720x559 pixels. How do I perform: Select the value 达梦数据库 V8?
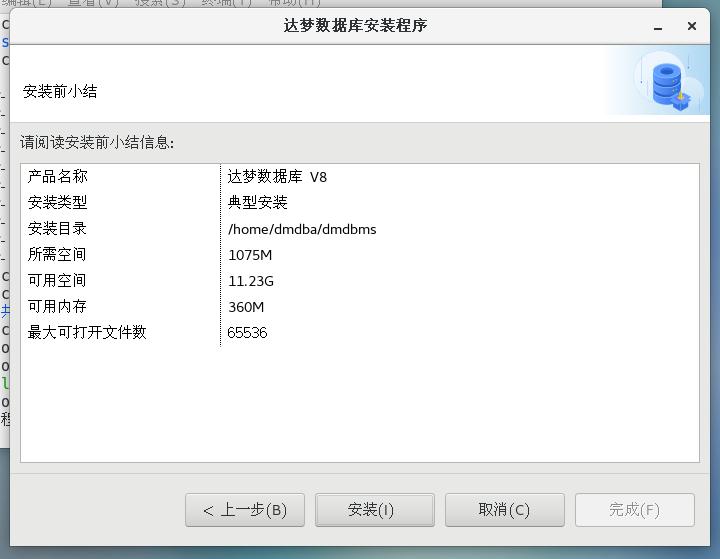coord(277,176)
